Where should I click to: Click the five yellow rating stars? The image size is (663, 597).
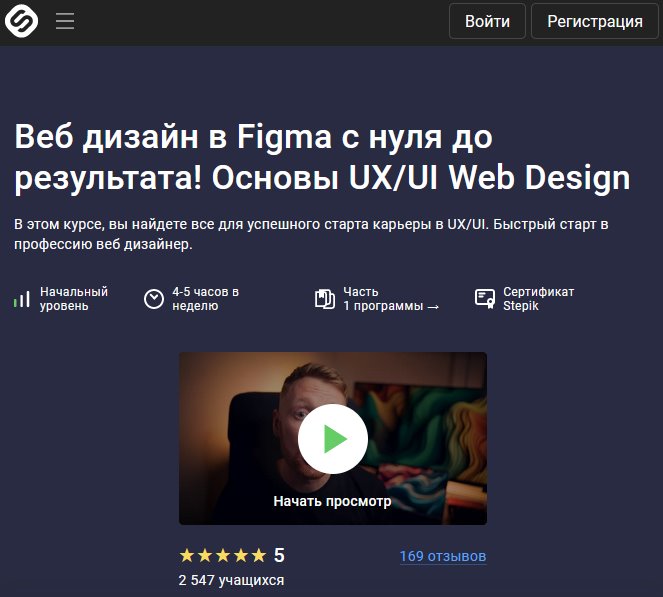pos(222,556)
